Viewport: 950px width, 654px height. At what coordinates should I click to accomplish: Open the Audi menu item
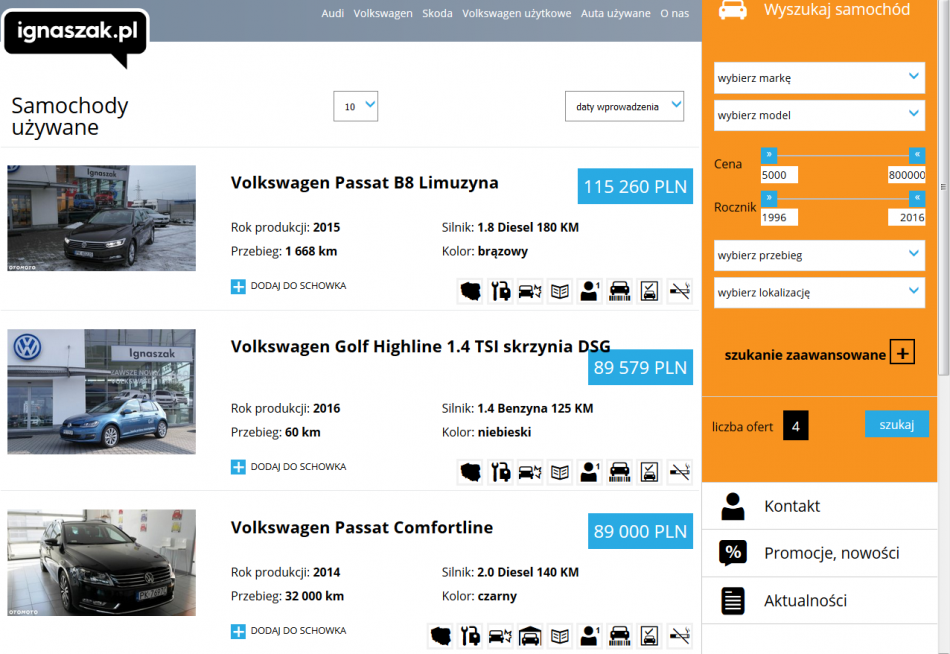tap(333, 13)
